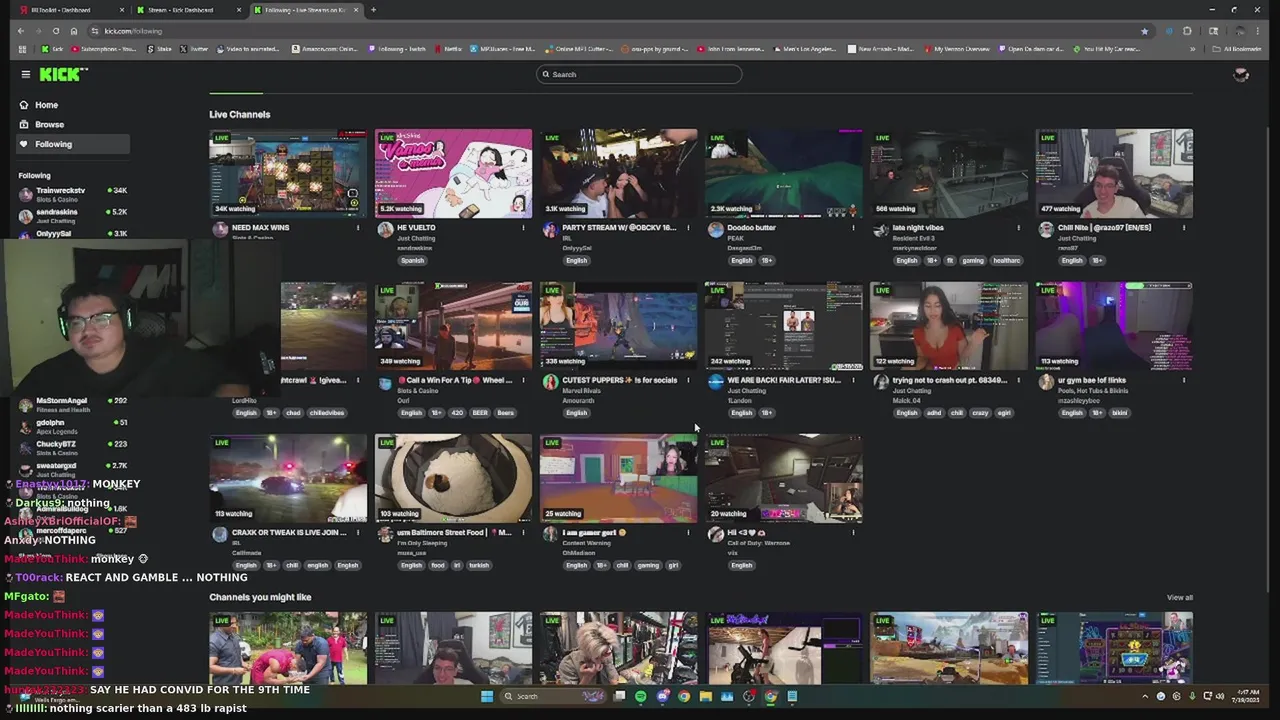Viewport: 1280px width, 720px height.
Task: Click the turkish tag under Baltimore Street Food
Action: (x=479, y=566)
